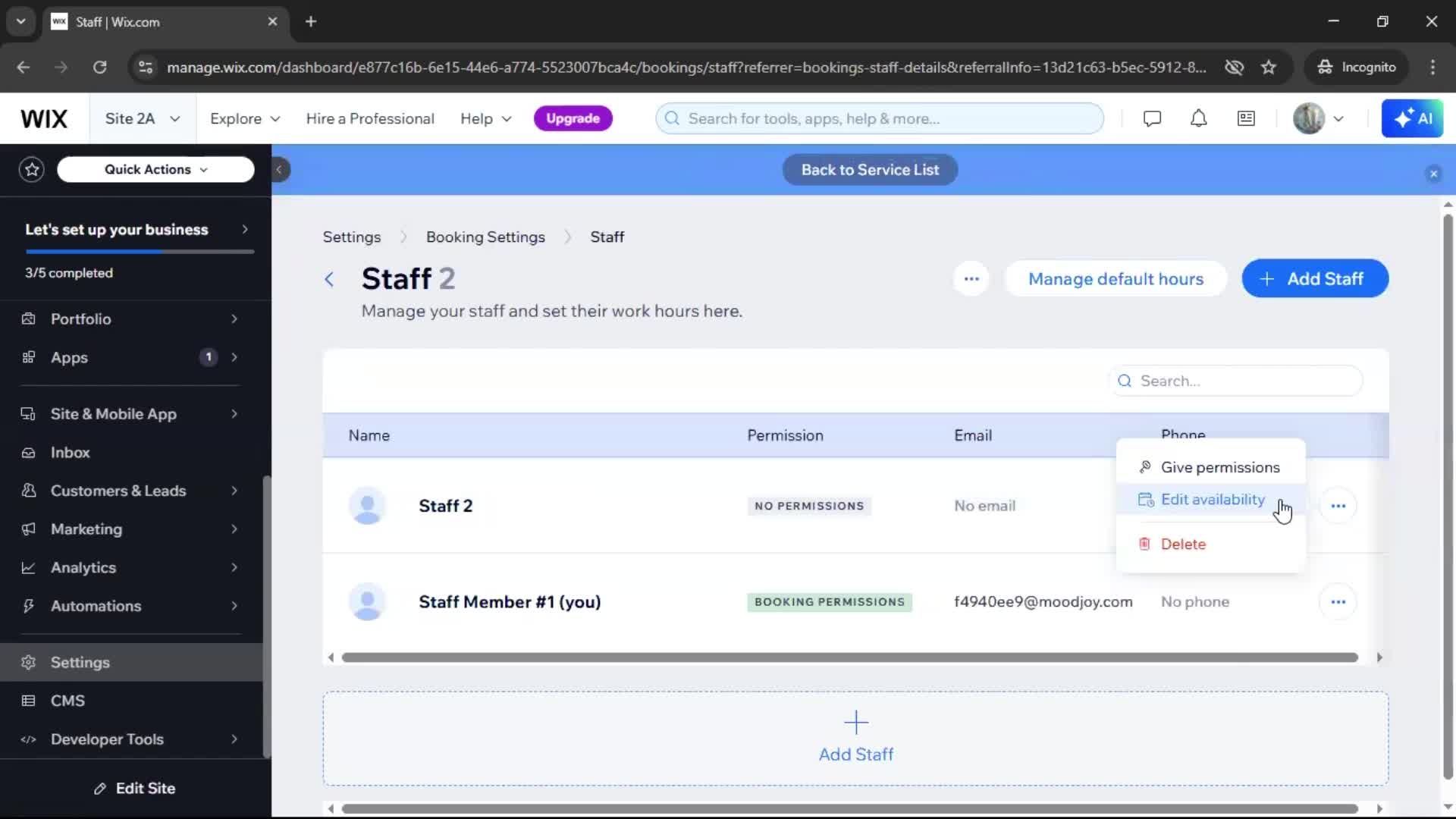Click the Search for tools, apps field
This screenshot has height=819, width=1456.
click(880, 119)
